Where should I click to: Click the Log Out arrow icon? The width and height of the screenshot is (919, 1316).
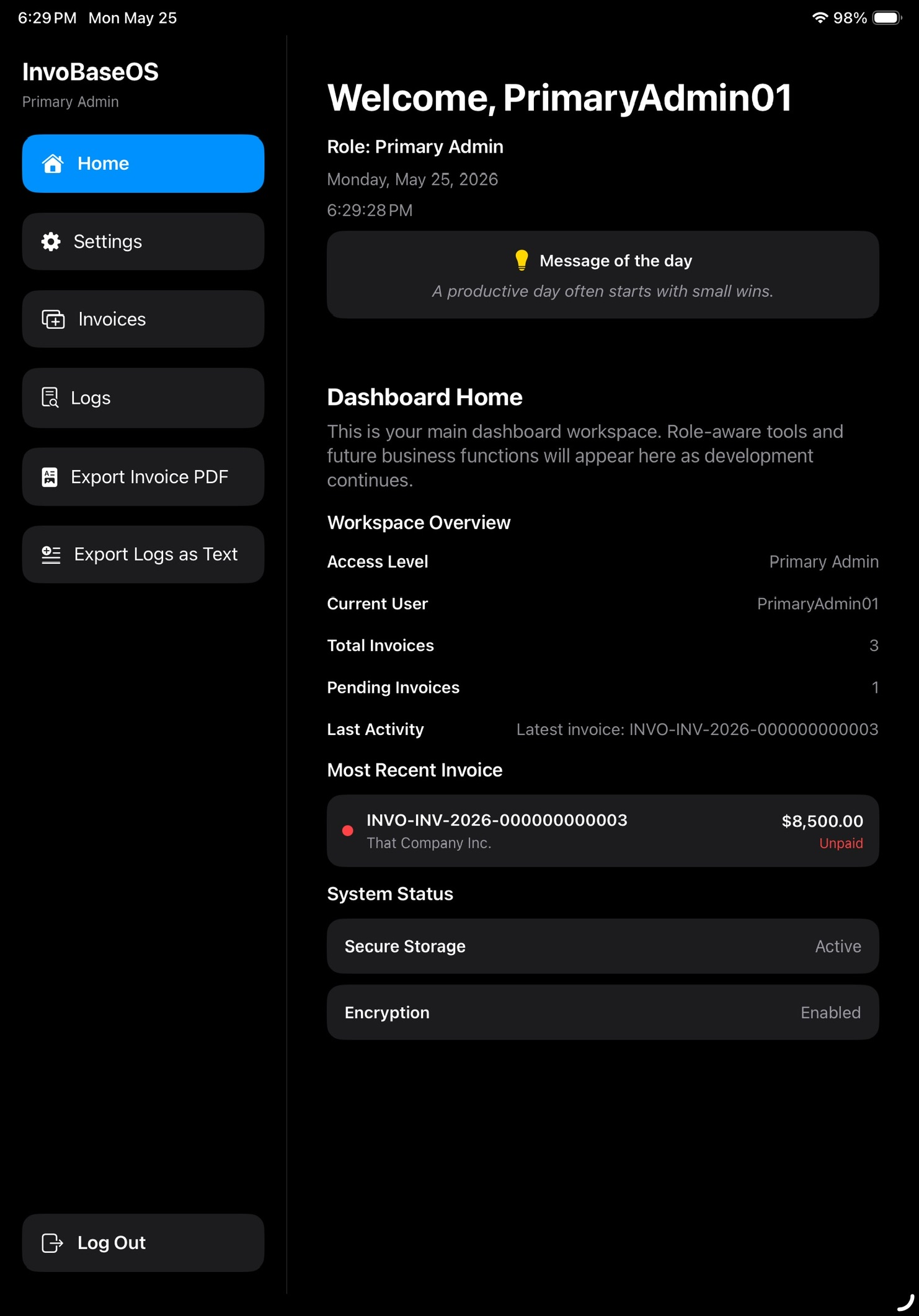pyautogui.click(x=53, y=1243)
